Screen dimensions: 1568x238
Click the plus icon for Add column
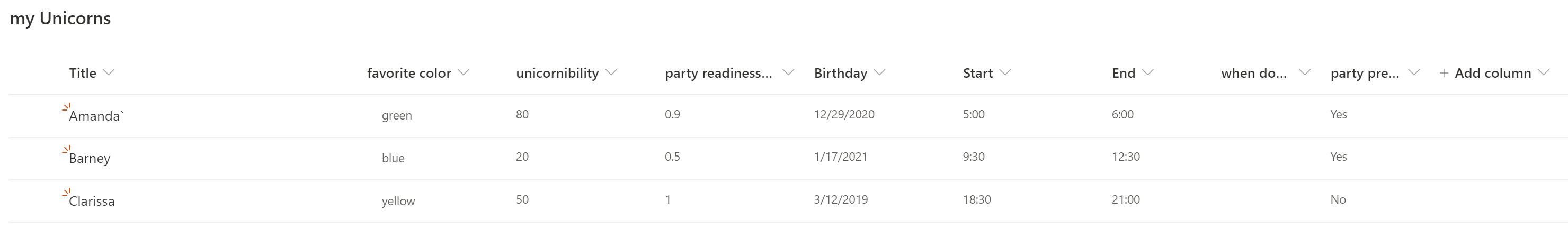coord(1443,73)
